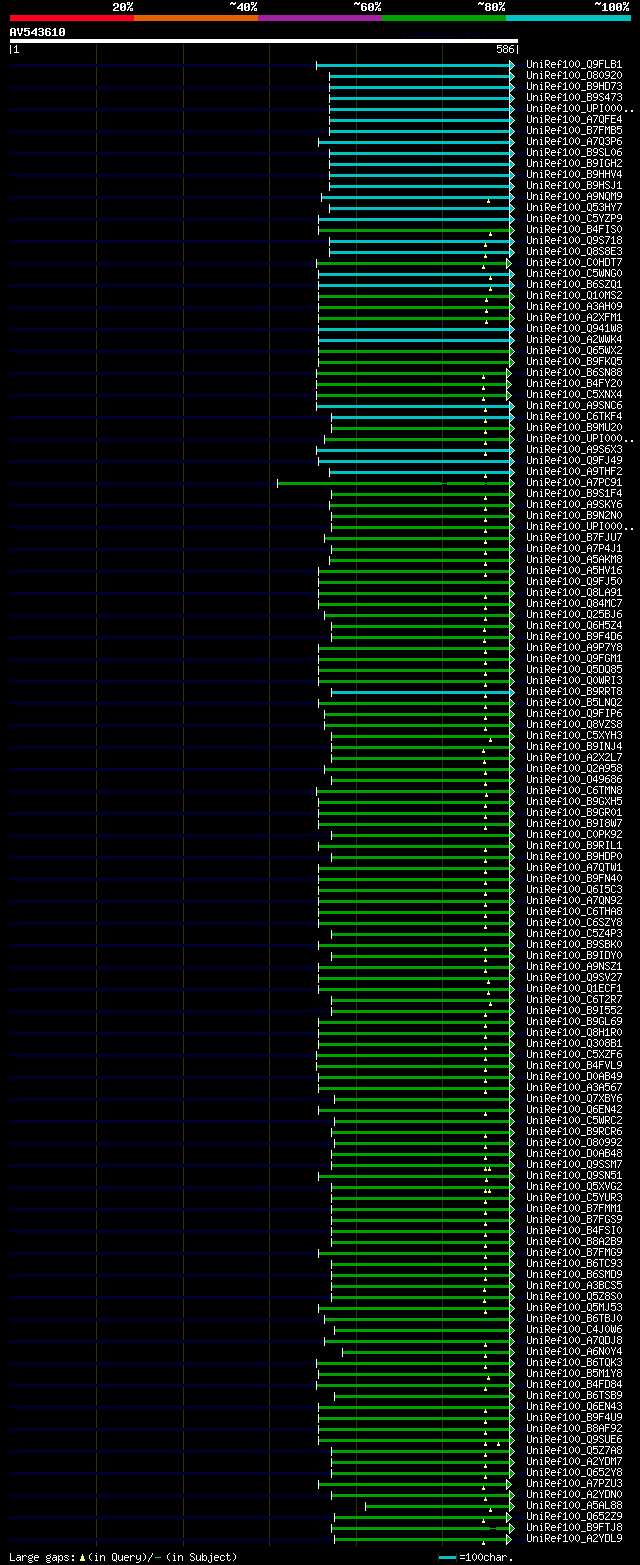Open hit UniRef100_B9IGH2
The image size is (640, 1565).
tap(574, 163)
